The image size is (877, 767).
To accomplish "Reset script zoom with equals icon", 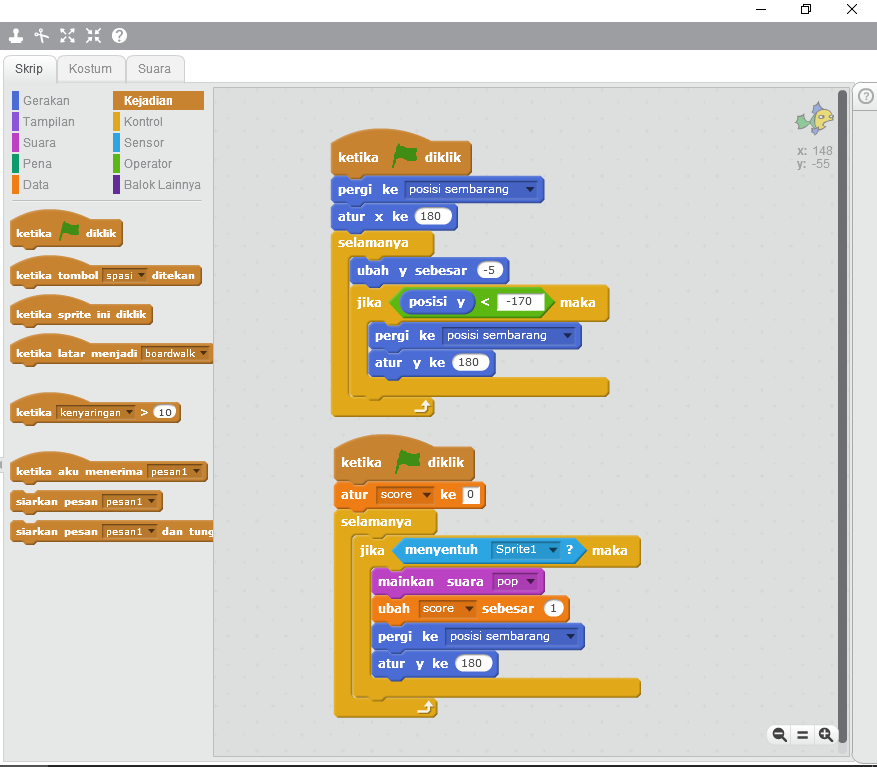I will tap(802, 734).
